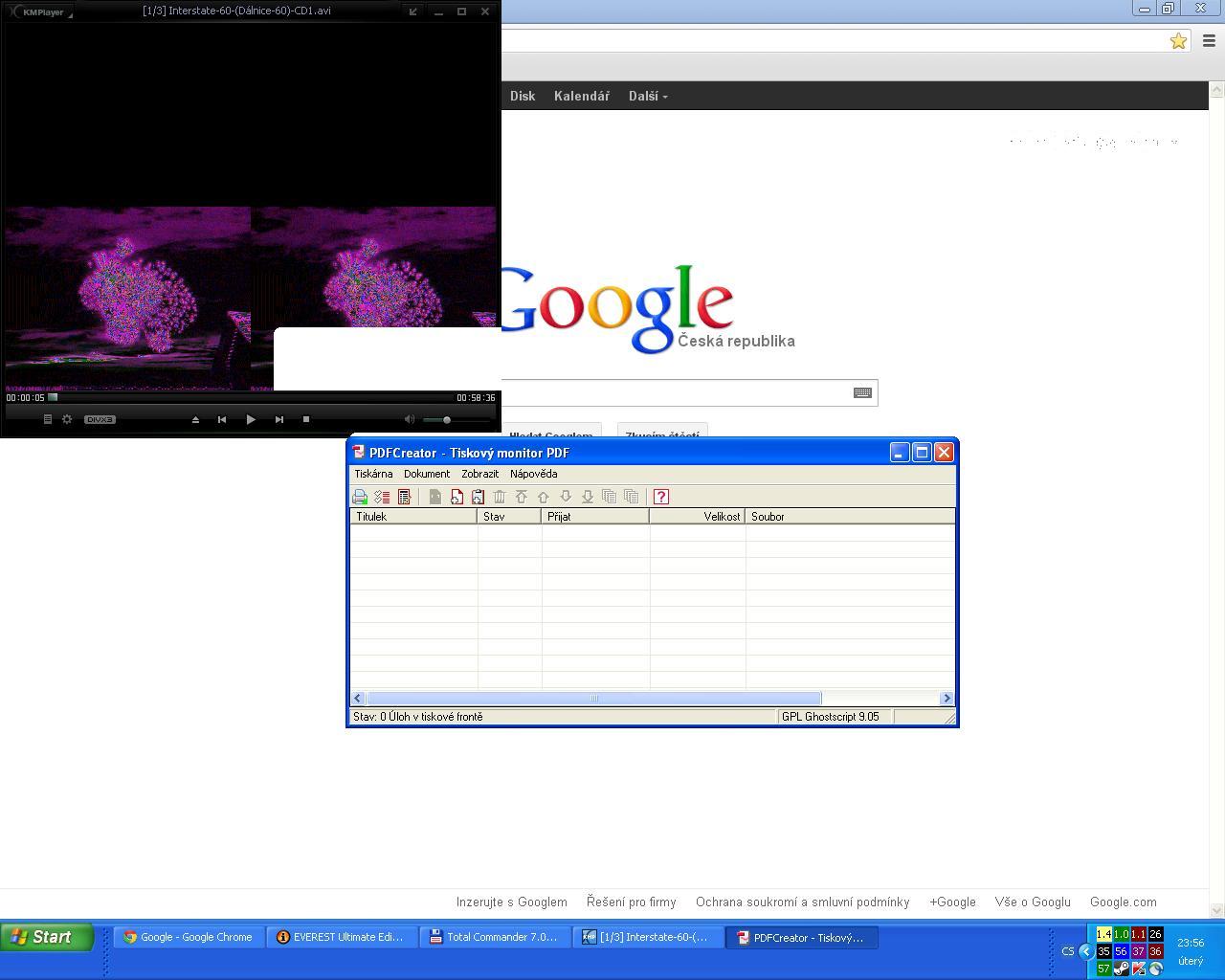This screenshot has height=980, width=1225.
Task: Sort by the Velikost column header
Action: tap(698, 517)
